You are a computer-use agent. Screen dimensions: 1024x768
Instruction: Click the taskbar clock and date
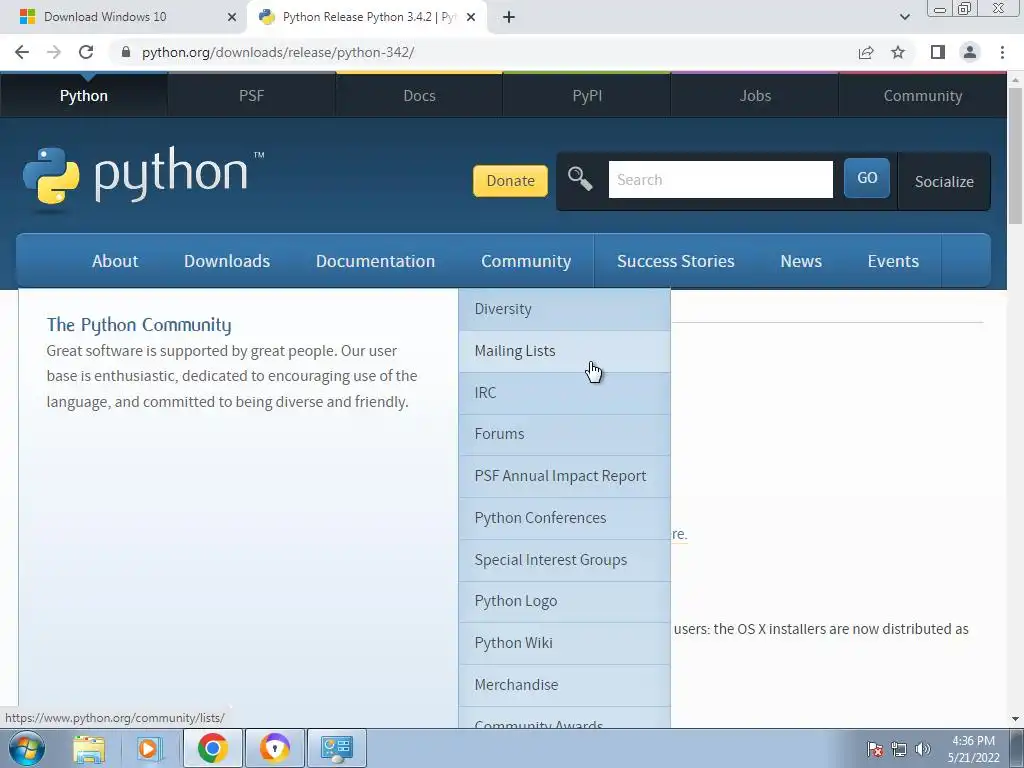(x=974, y=749)
